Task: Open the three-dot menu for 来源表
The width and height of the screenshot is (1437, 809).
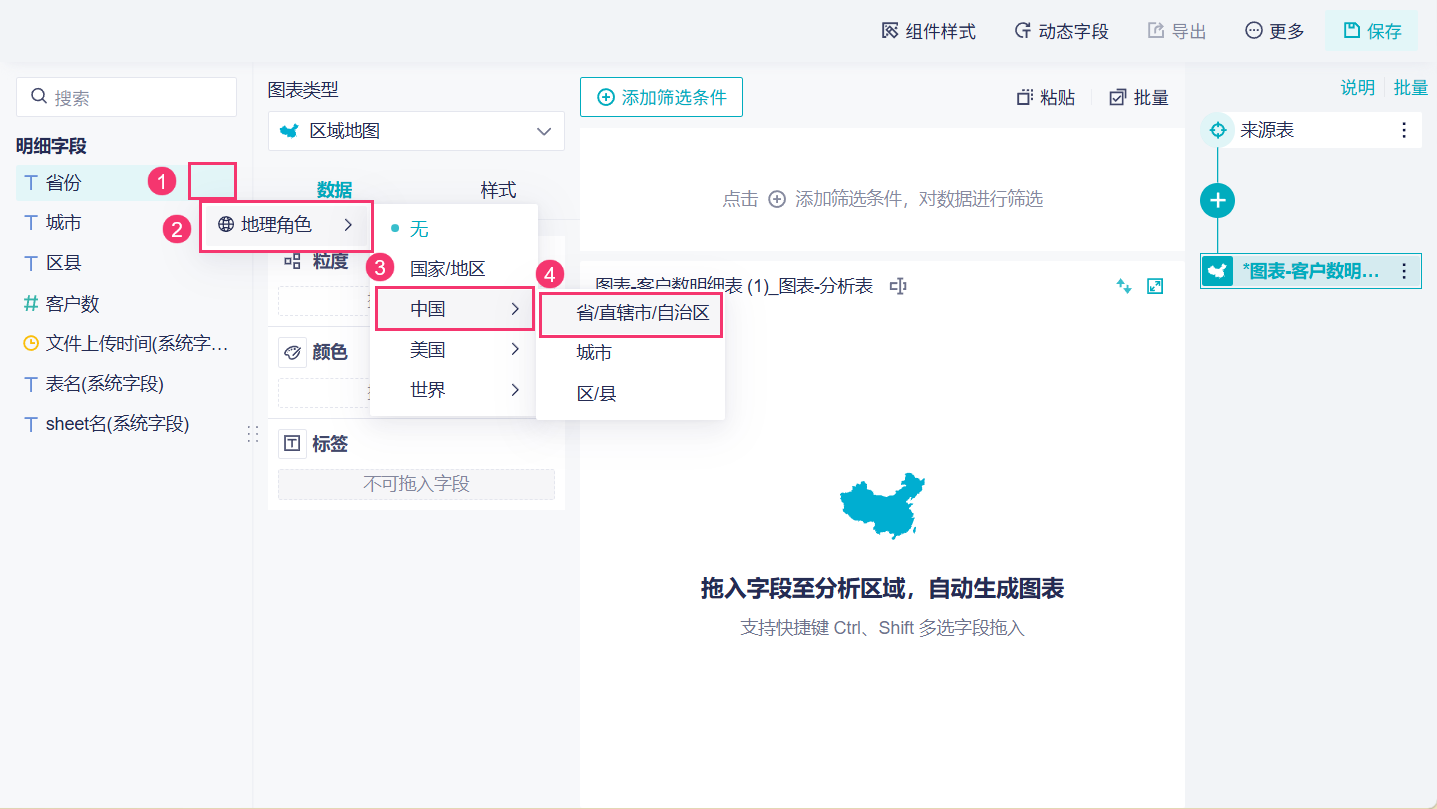Action: click(x=1404, y=130)
